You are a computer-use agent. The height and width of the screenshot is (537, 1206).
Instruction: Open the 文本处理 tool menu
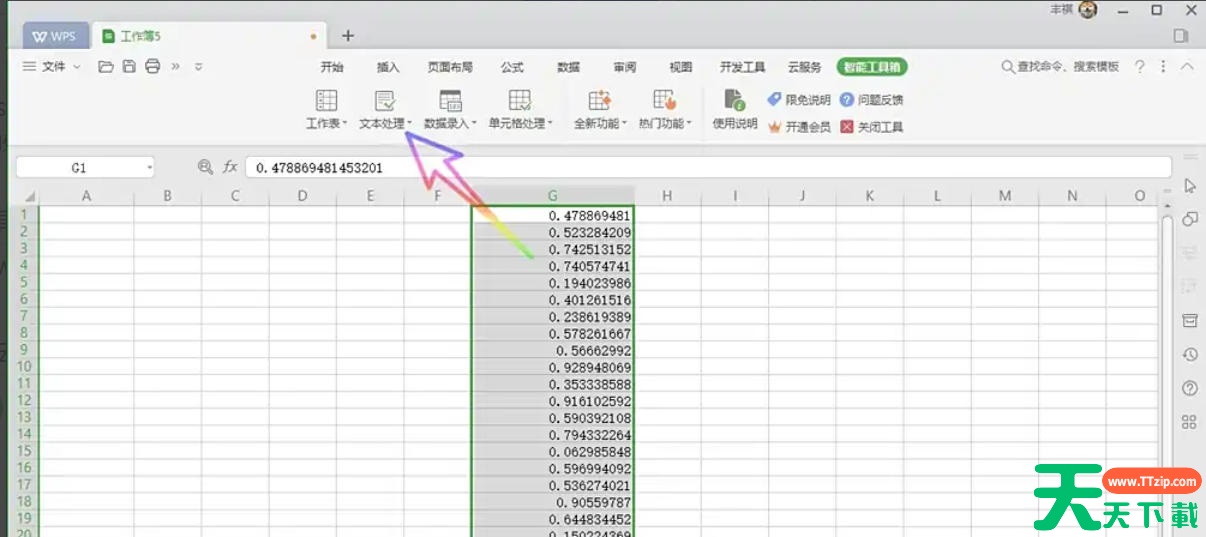pyautogui.click(x=385, y=111)
